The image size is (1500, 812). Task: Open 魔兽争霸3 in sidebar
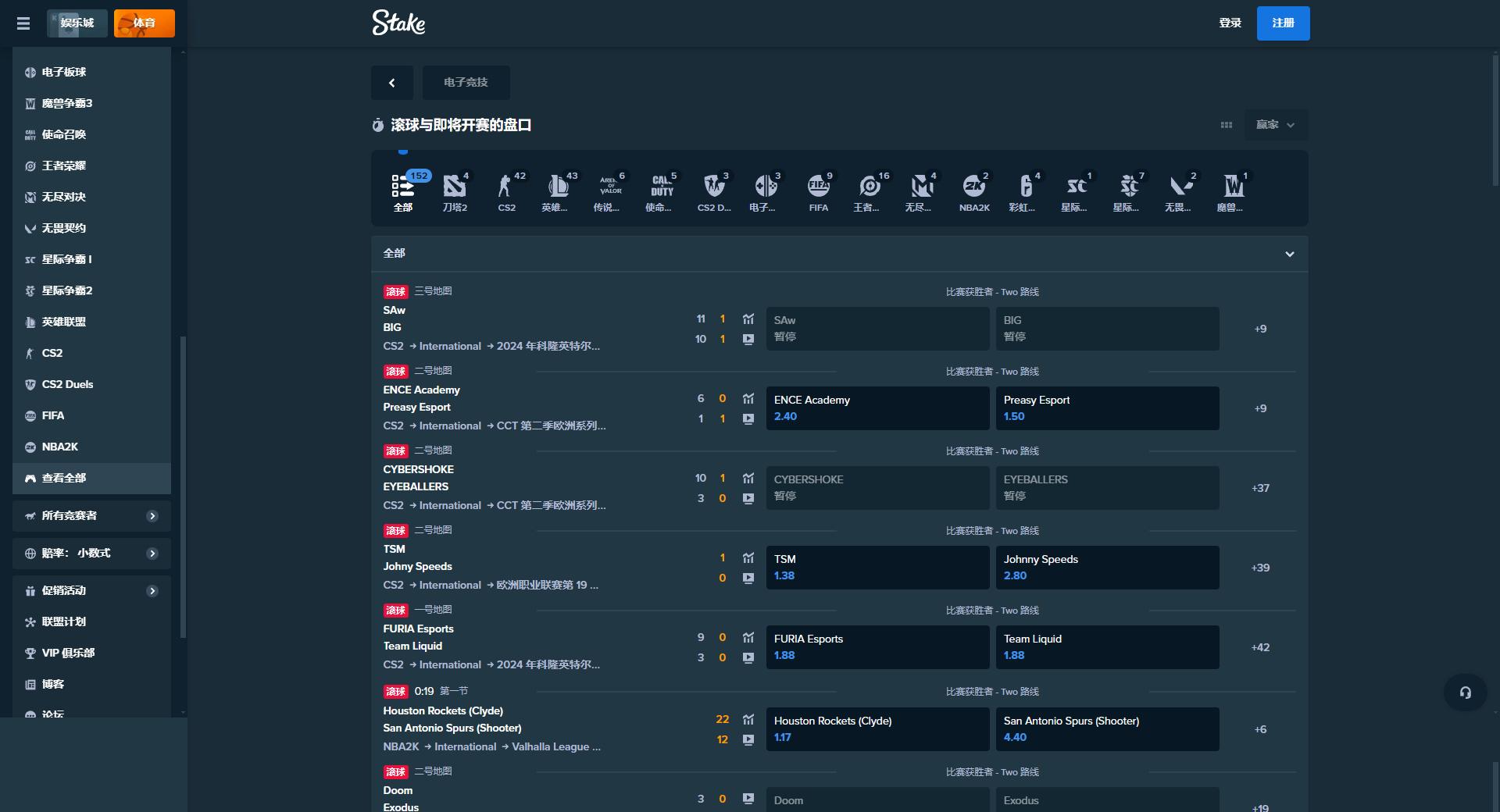tap(91, 103)
